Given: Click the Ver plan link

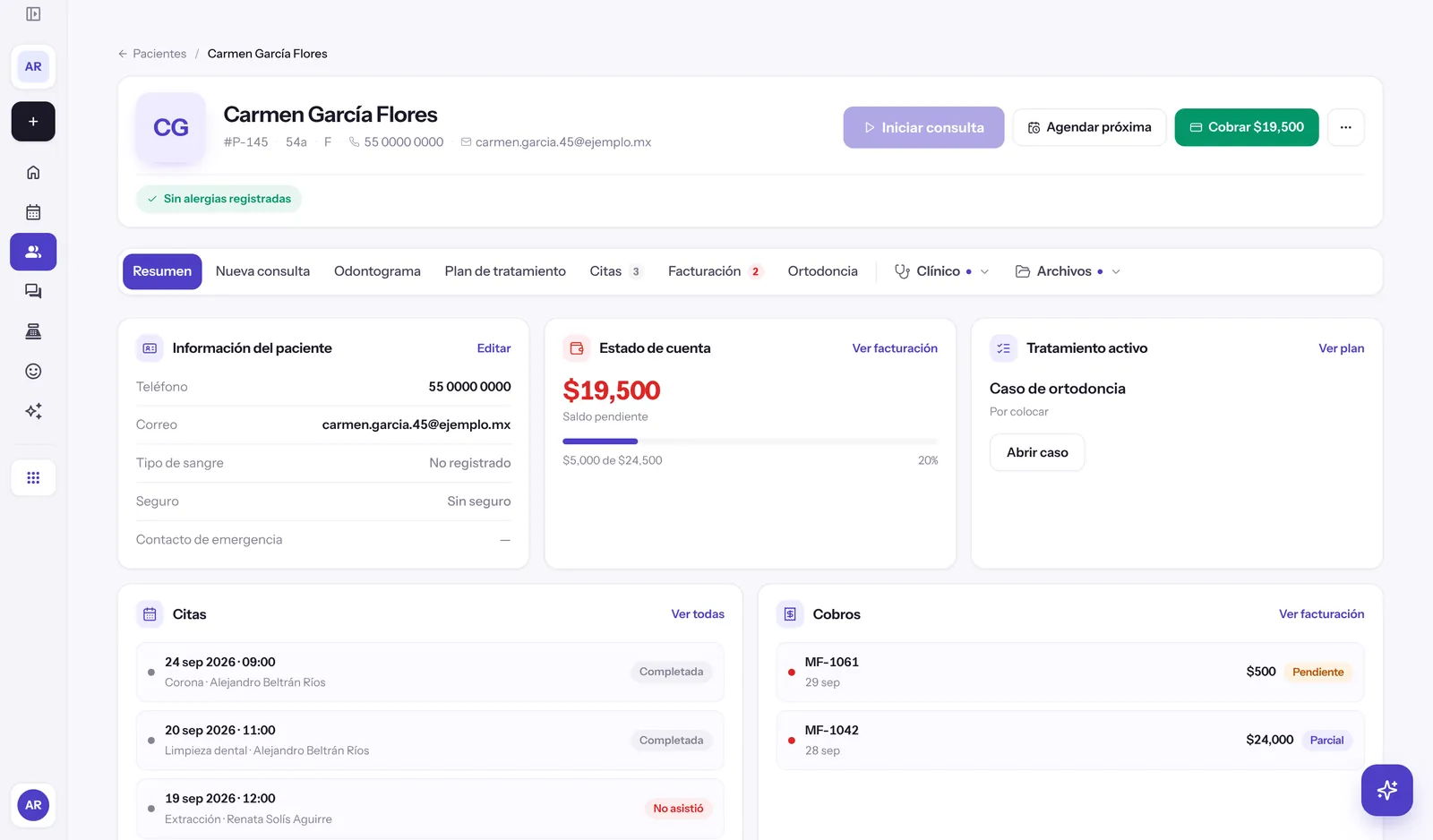Looking at the screenshot, I should click(1341, 348).
